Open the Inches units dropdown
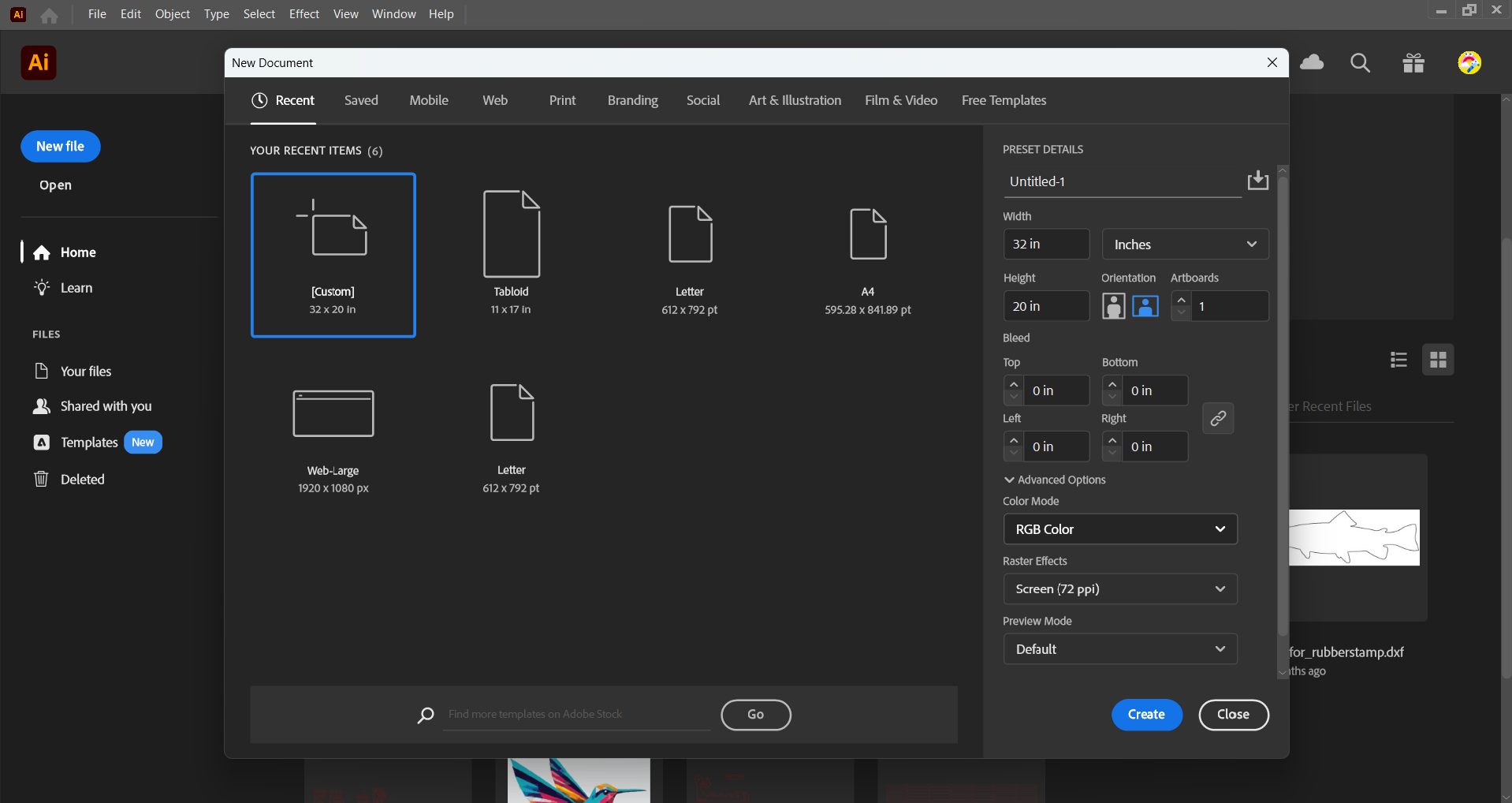Screen dimensions: 1512x803 1185,245
